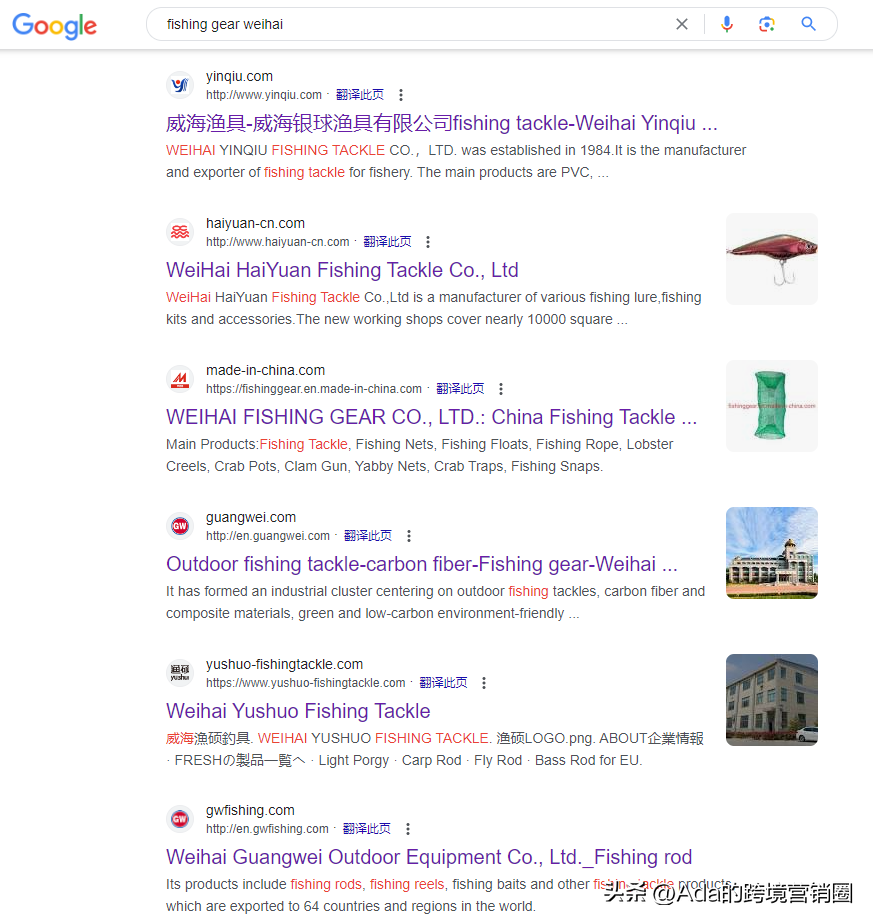Viewport: 873px width, 923px height.
Task: Click the guangwei.com site name
Action: click(x=251, y=517)
